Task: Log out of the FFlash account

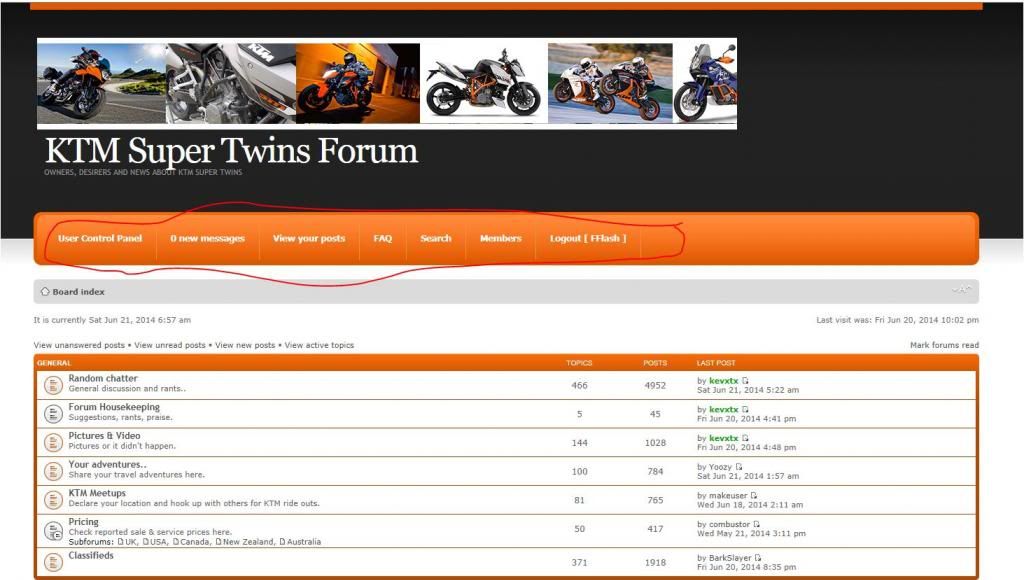Action: tap(588, 238)
